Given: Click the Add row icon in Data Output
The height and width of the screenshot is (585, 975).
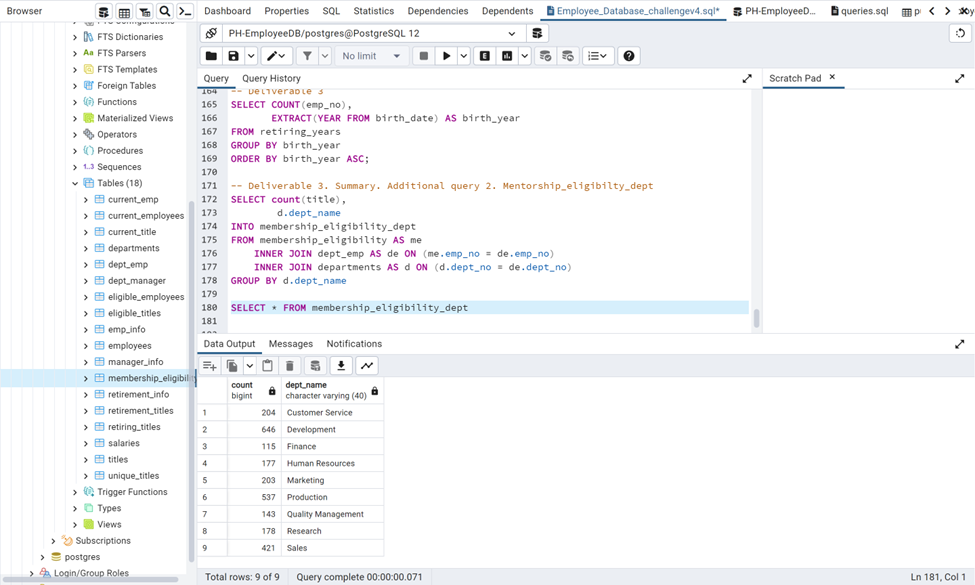Looking at the screenshot, I should click(208, 365).
